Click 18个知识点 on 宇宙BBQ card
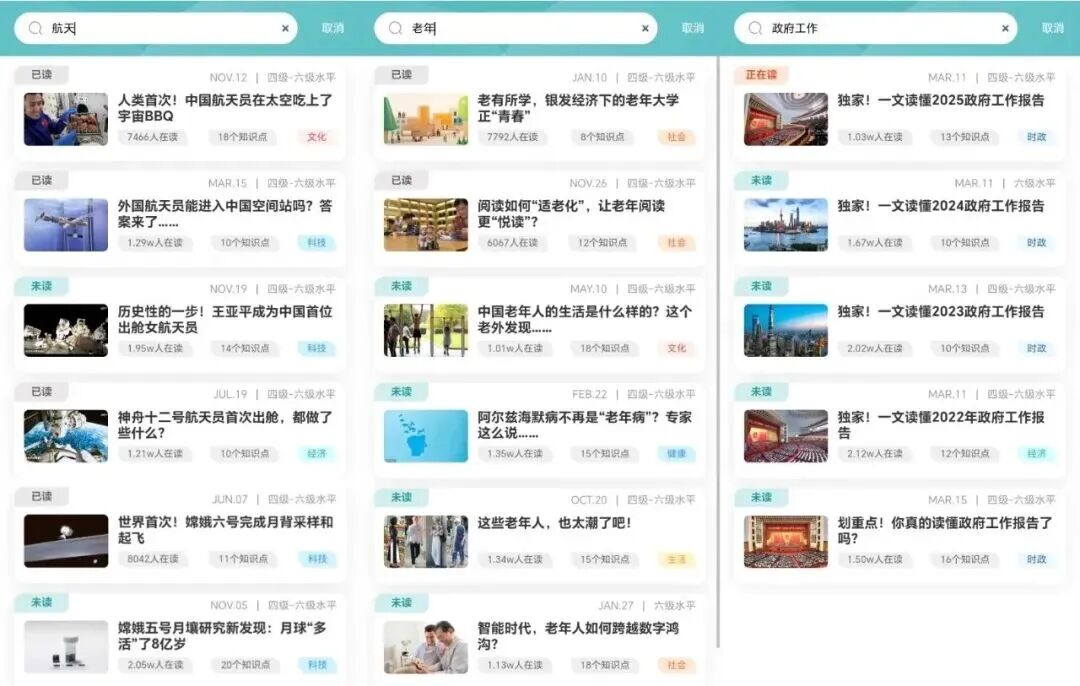The height and width of the screenshot is (686, 1080). (242, 137)
